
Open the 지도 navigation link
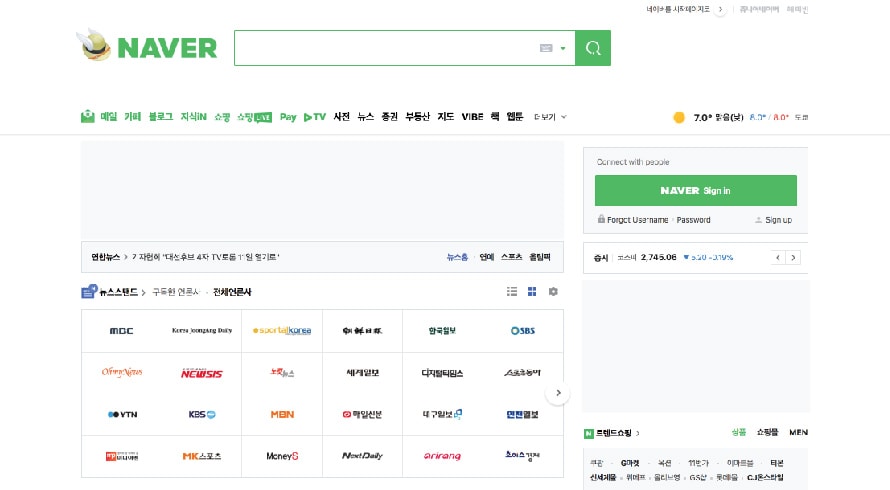pos(446,116)
